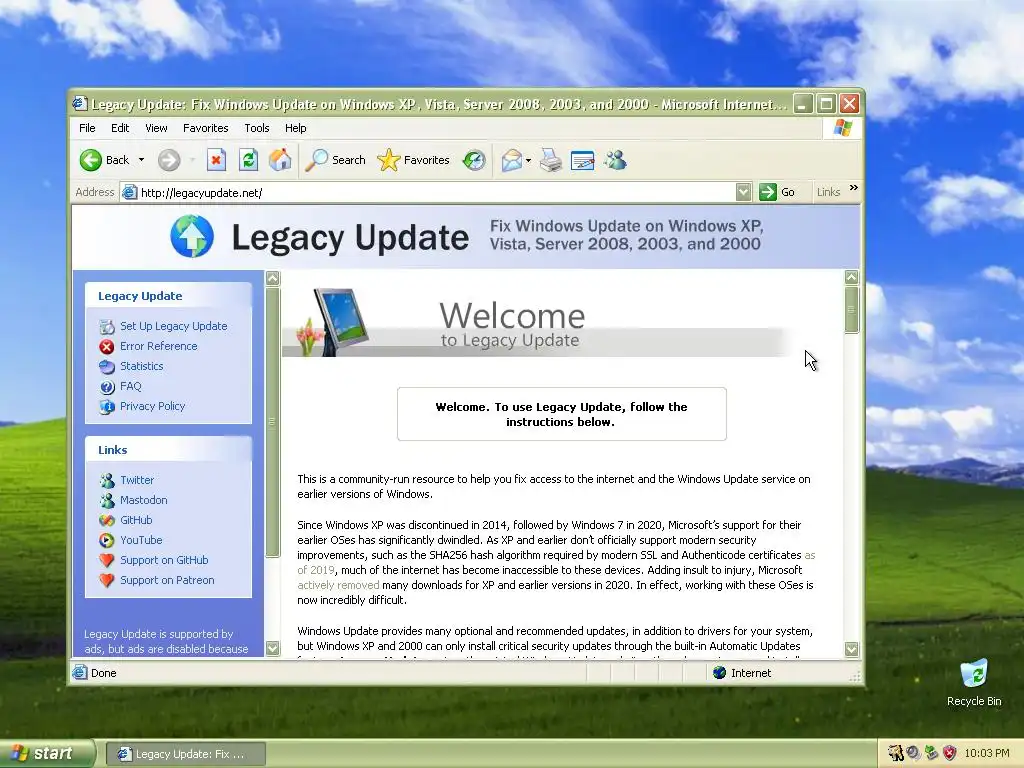Click the Privacy Policy info icon
The image size is (1024, 768).
click(x=107, y=407)
